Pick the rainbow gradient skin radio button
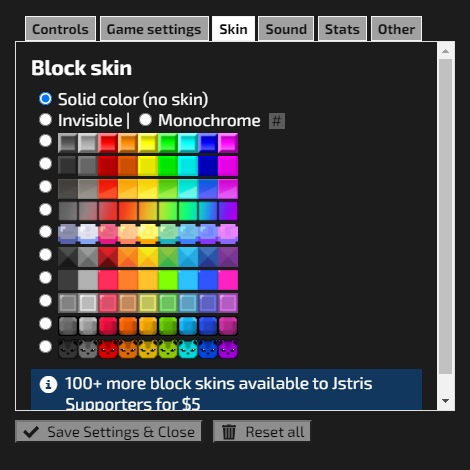Screen dimensions: 470x470 (45, 210)
